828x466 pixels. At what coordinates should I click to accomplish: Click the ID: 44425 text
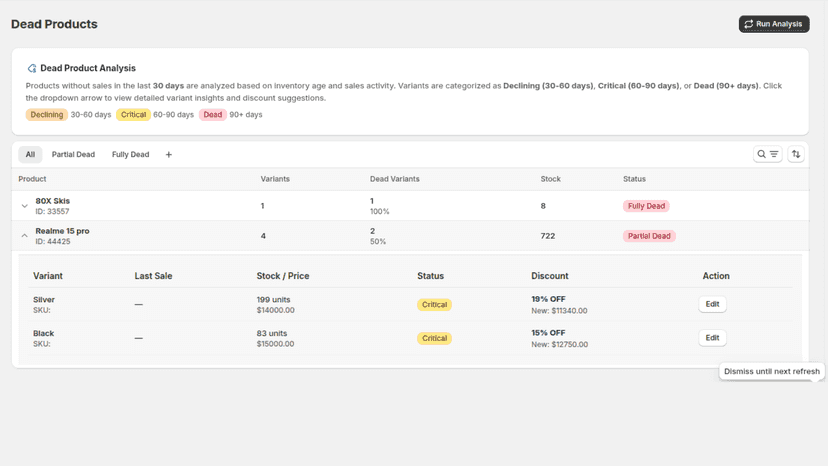tap(53, 241)
